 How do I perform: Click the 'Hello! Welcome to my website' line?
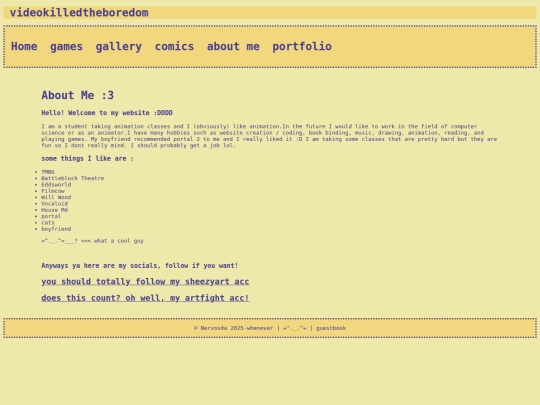107,113
